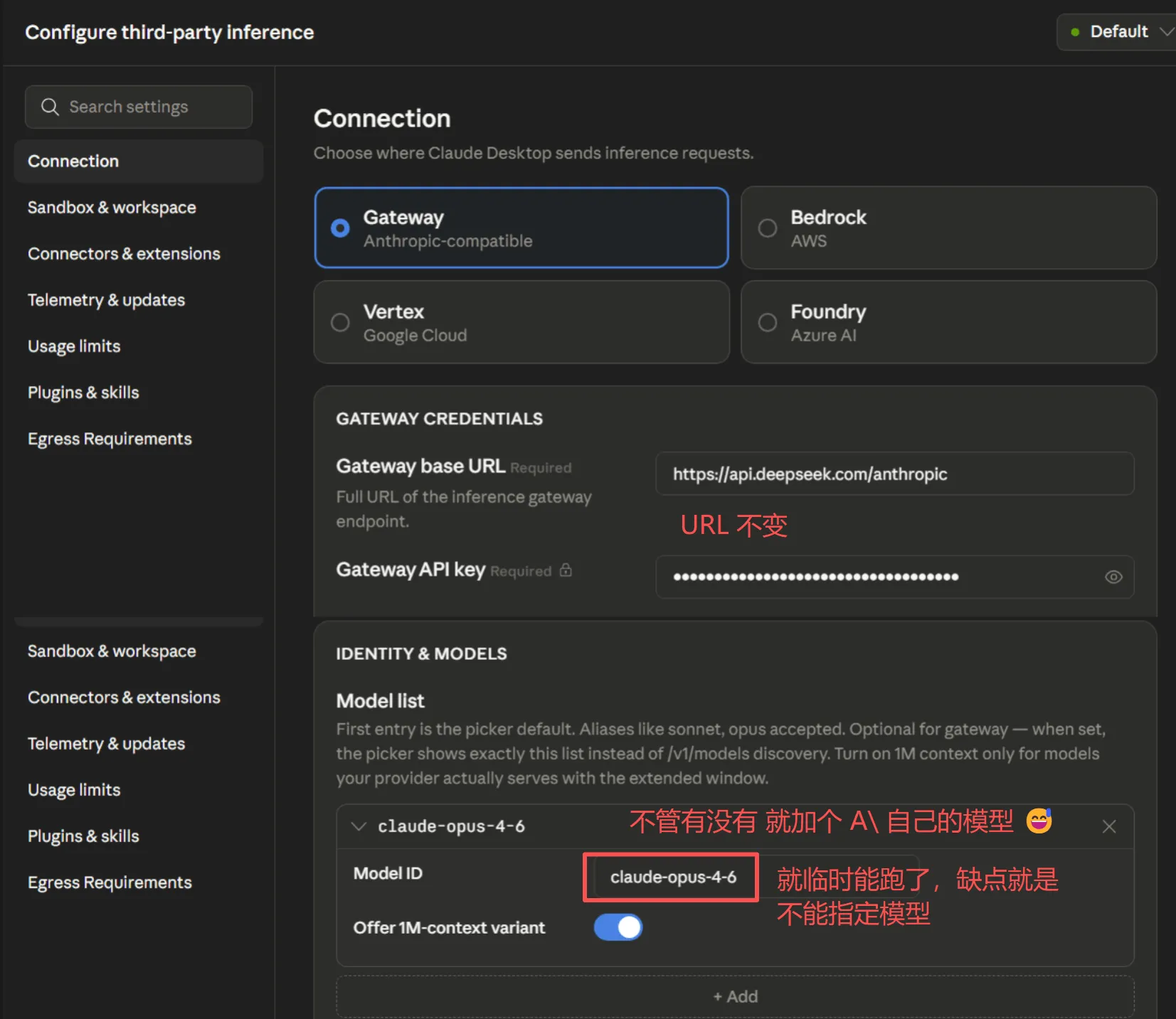The image size is (1176, 1019).
Task: Click the lock icon beside Gateway API key
Action: [566, 570]
